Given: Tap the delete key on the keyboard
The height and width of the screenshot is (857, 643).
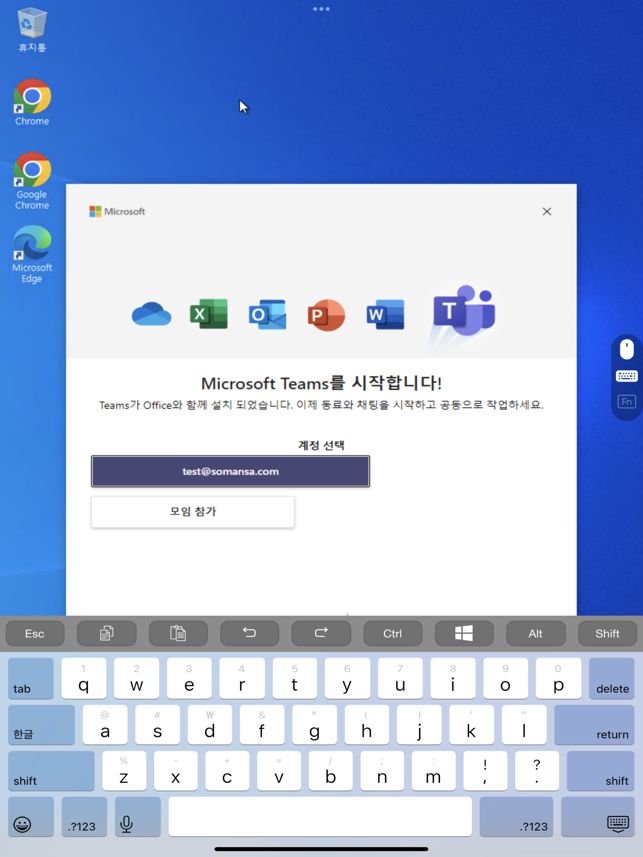Looking at the screenshot, I should [611, 678].
